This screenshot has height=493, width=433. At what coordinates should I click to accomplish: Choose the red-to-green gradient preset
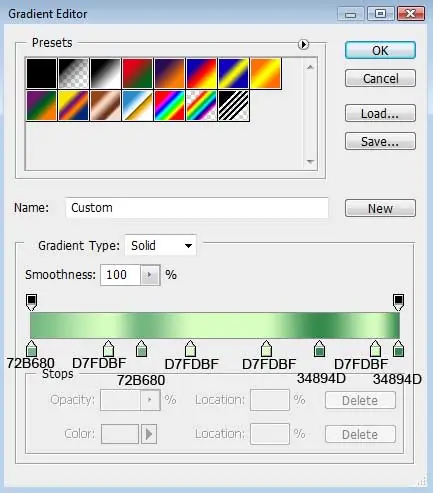click(x=137, y=73)
